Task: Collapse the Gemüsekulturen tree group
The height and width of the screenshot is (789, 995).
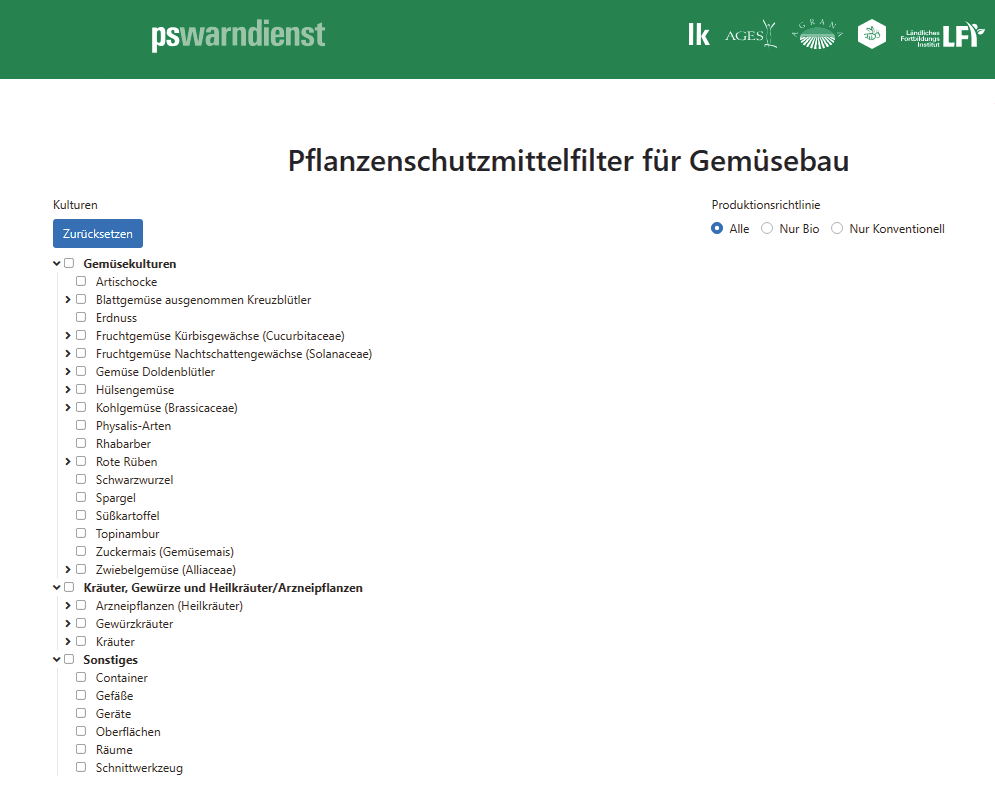Action: click(57, 264)
